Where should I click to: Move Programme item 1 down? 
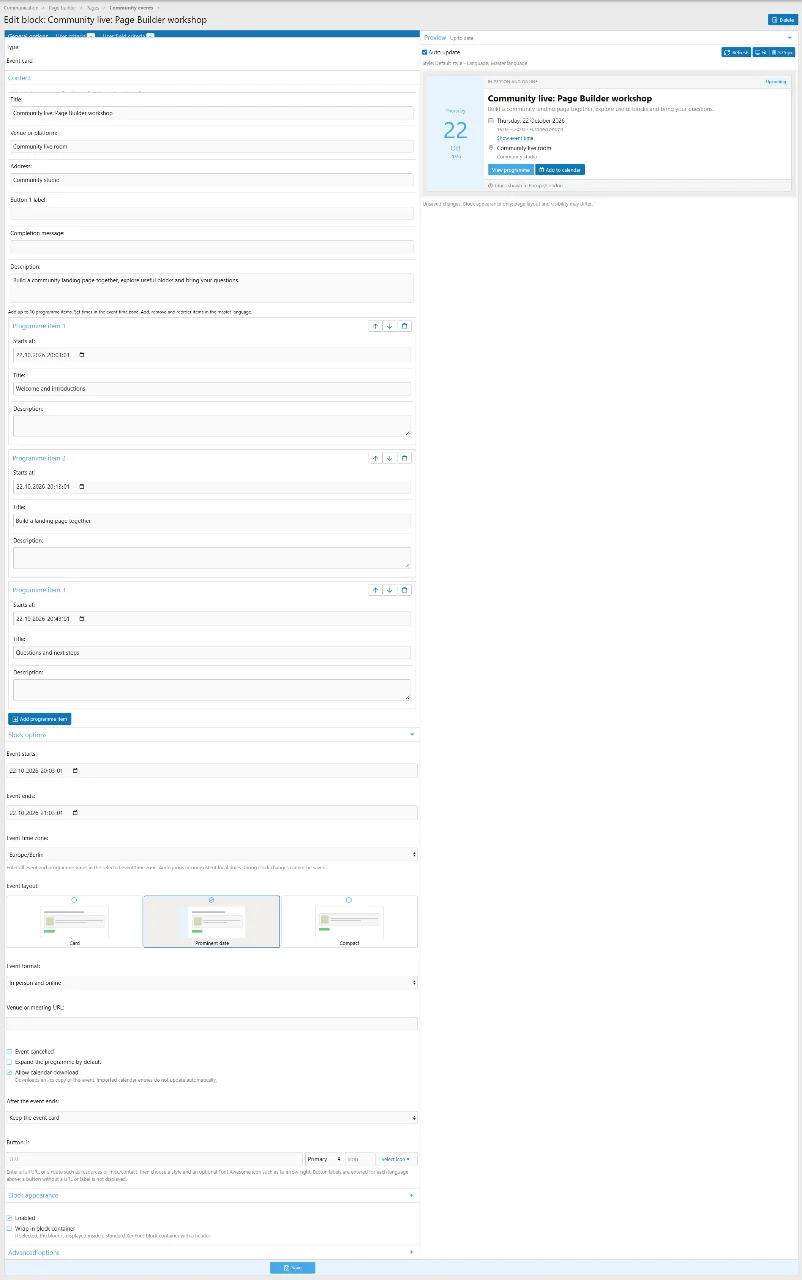click(x=390, y=326)
